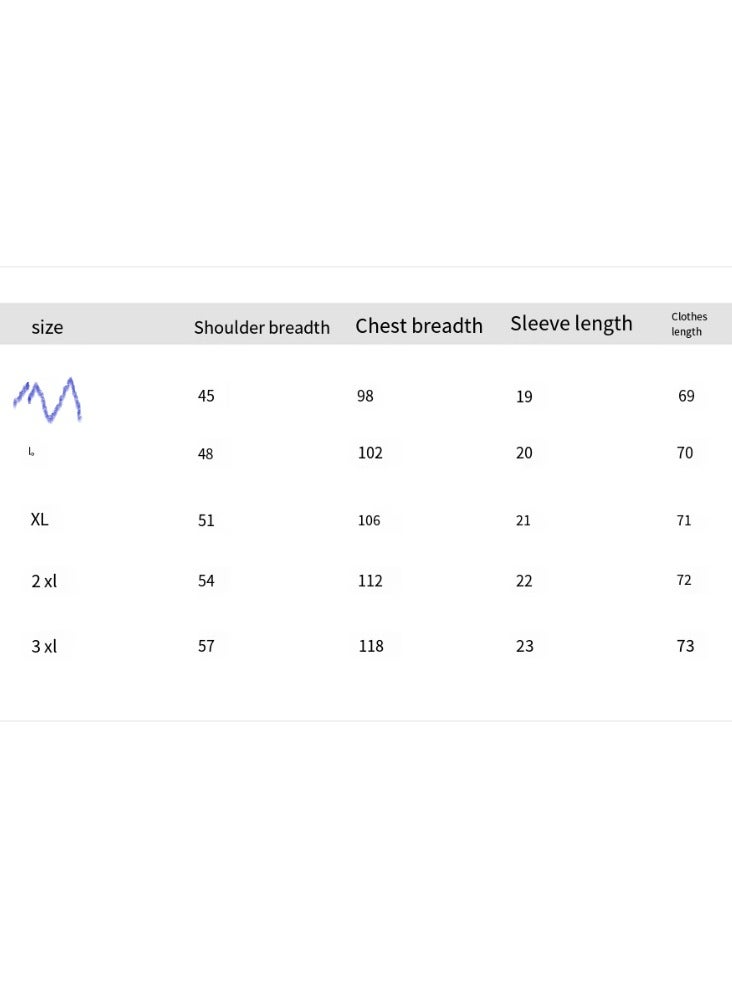Select the 2 xl size label
Image resolution: width=732 pixels, height=998 pixels.
coord(44,581)
